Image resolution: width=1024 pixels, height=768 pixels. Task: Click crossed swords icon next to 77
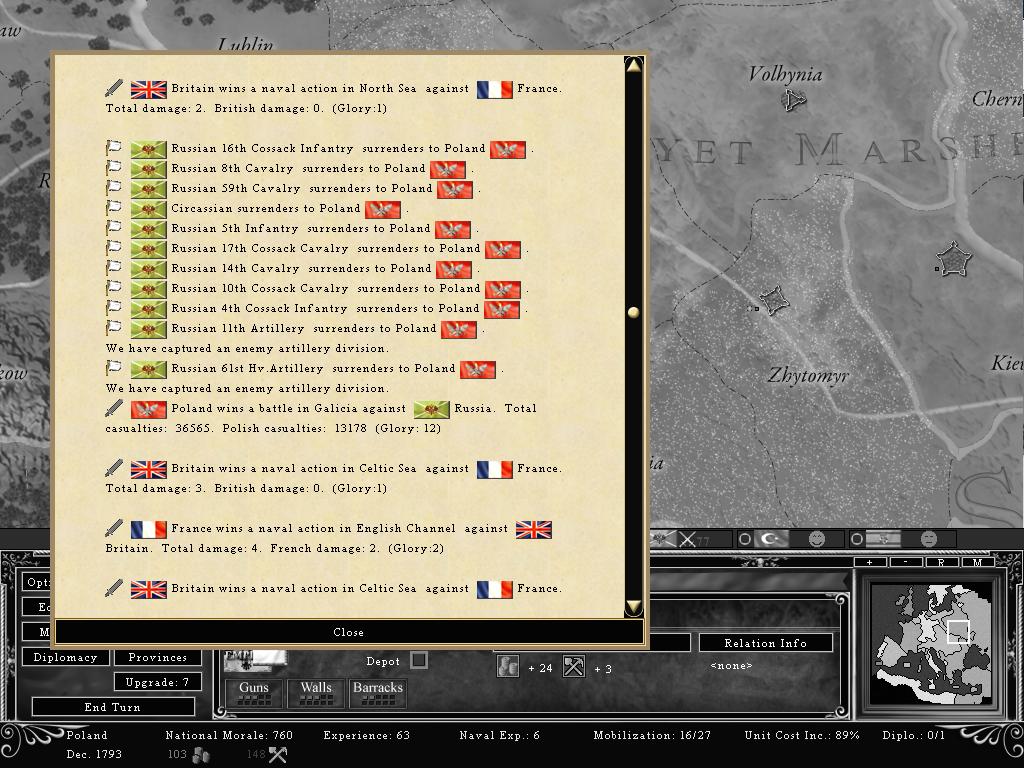[x=687, y=539]
